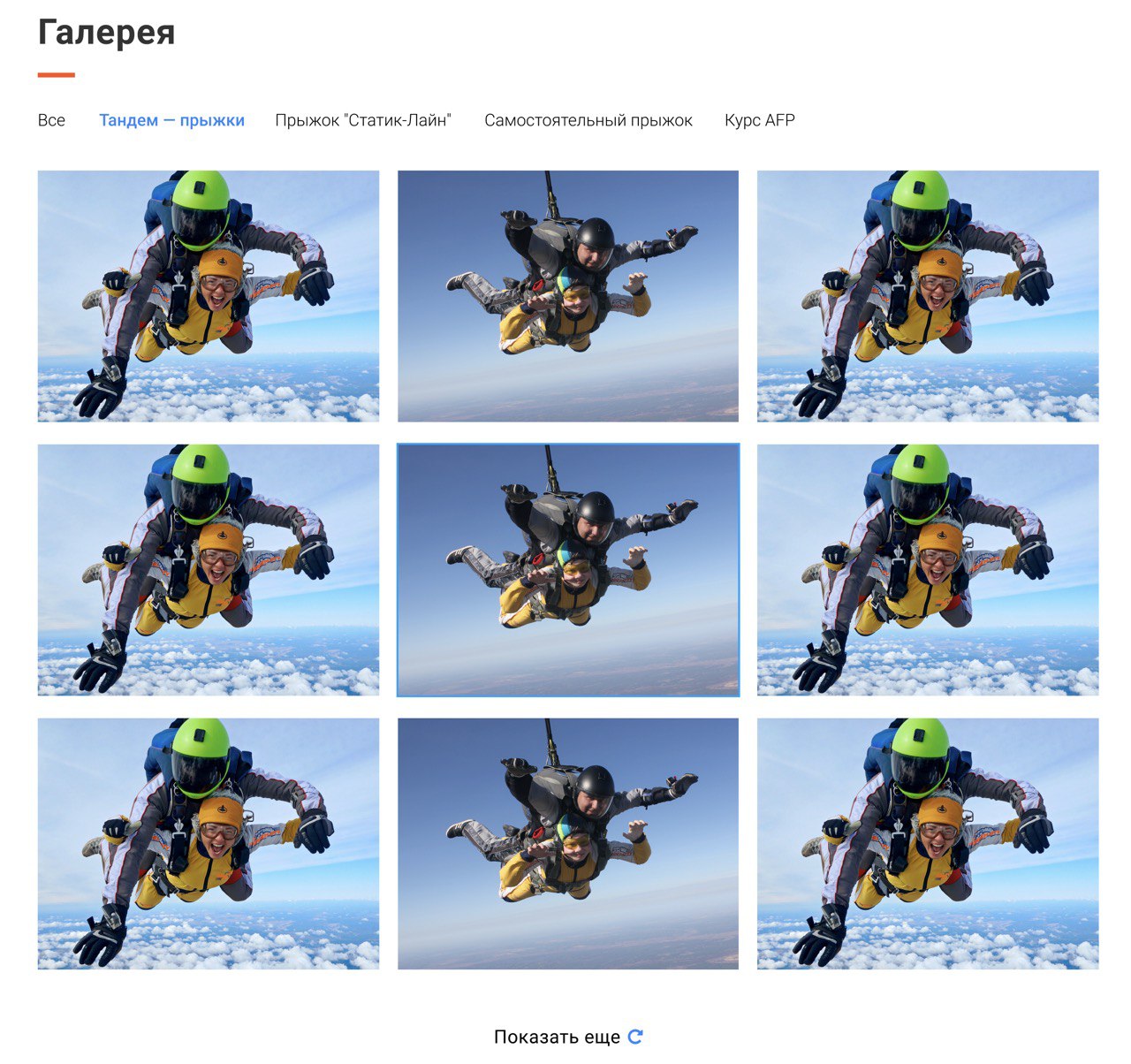This screenshot has height=1064, width=1131.
Task: Open the first-row right skydiving photo
Action: pyautogui.click(x=928, y=296)
